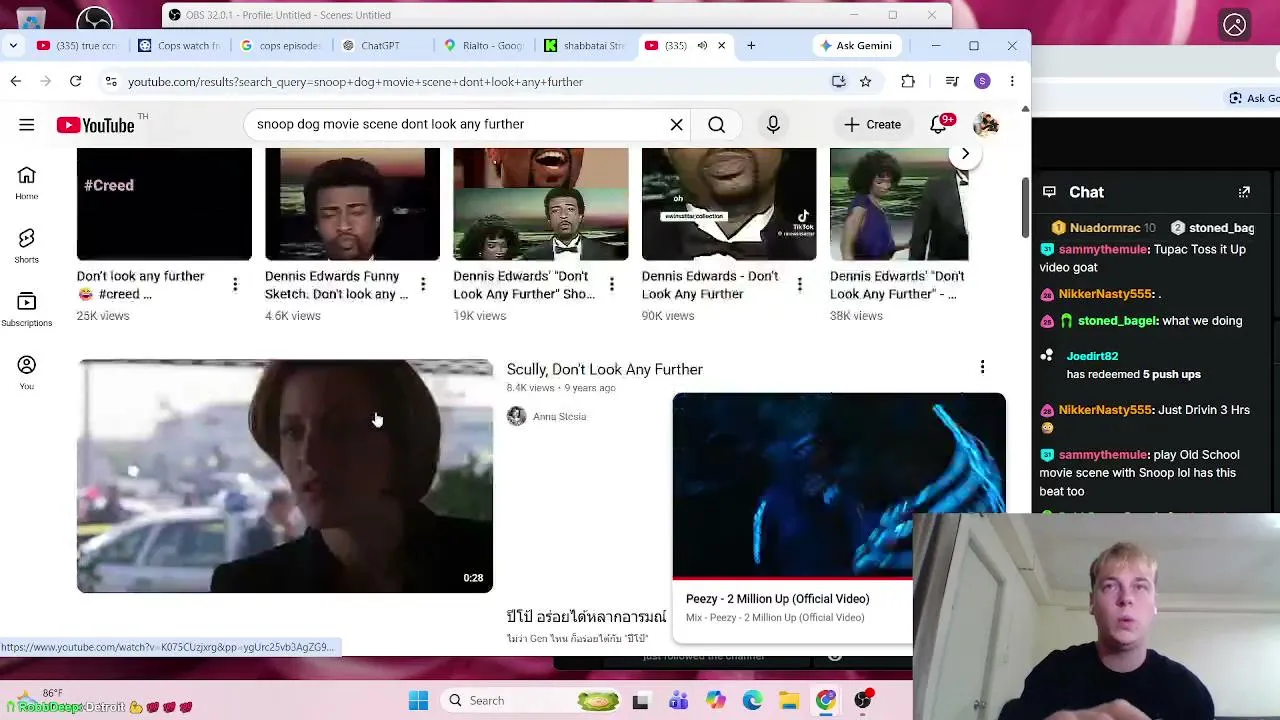1280x720 pixels.
Task: Close the active YouTube tab
Action: [721, 45]
